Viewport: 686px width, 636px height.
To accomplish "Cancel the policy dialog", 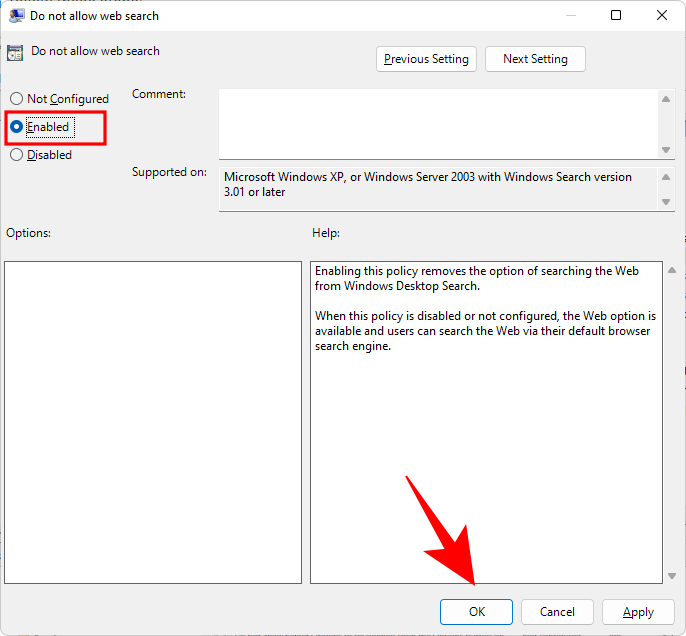I will coord(557,612).
